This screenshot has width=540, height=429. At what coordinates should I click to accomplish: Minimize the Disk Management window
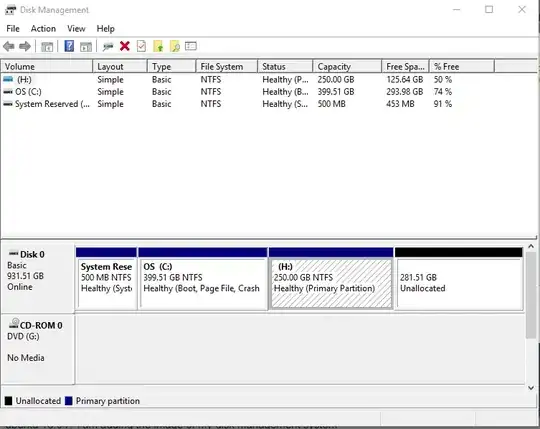tap(457, 9)
